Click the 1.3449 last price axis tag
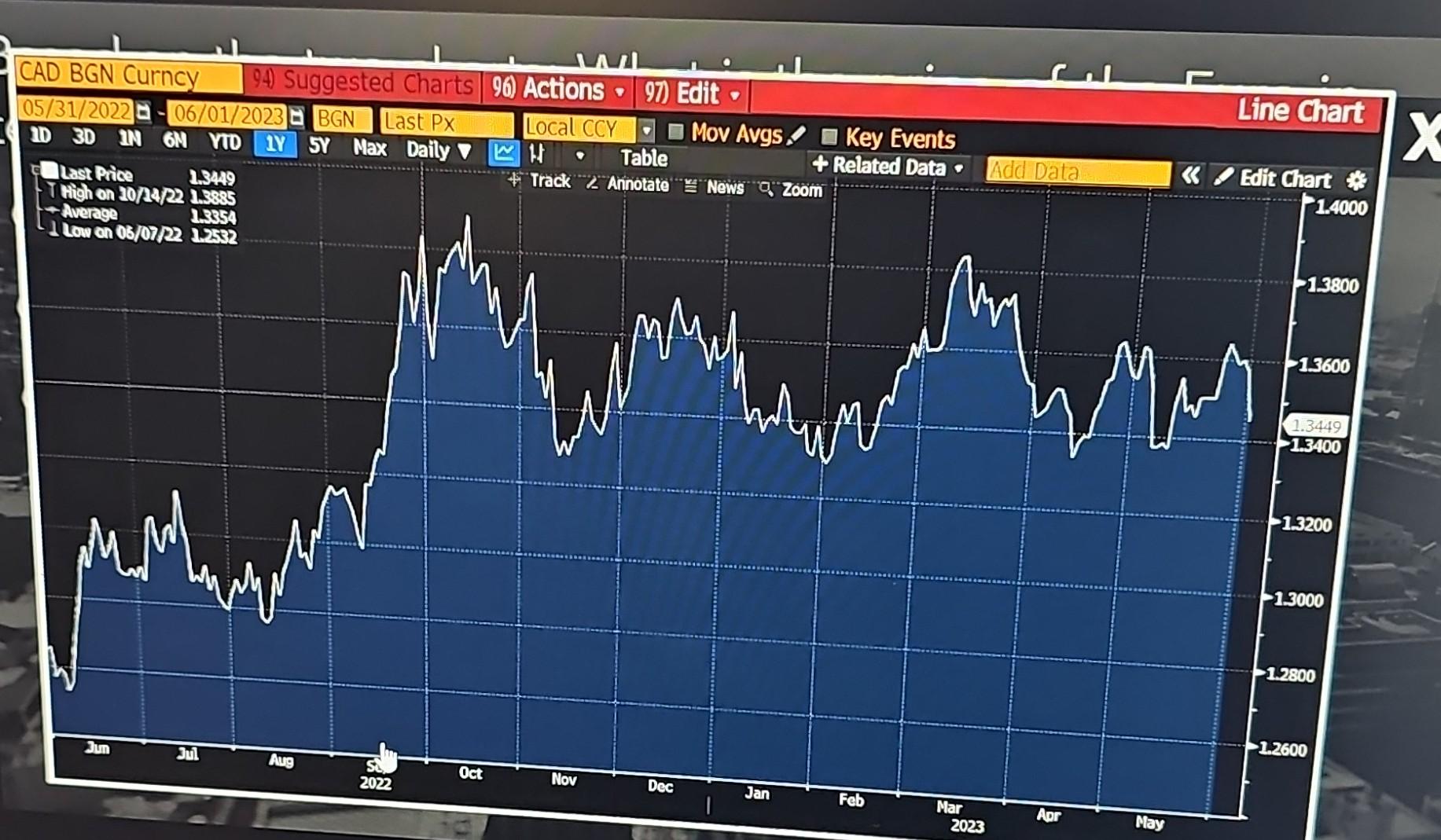This screenshot has height=840, width=1441. click(1316, 426)
